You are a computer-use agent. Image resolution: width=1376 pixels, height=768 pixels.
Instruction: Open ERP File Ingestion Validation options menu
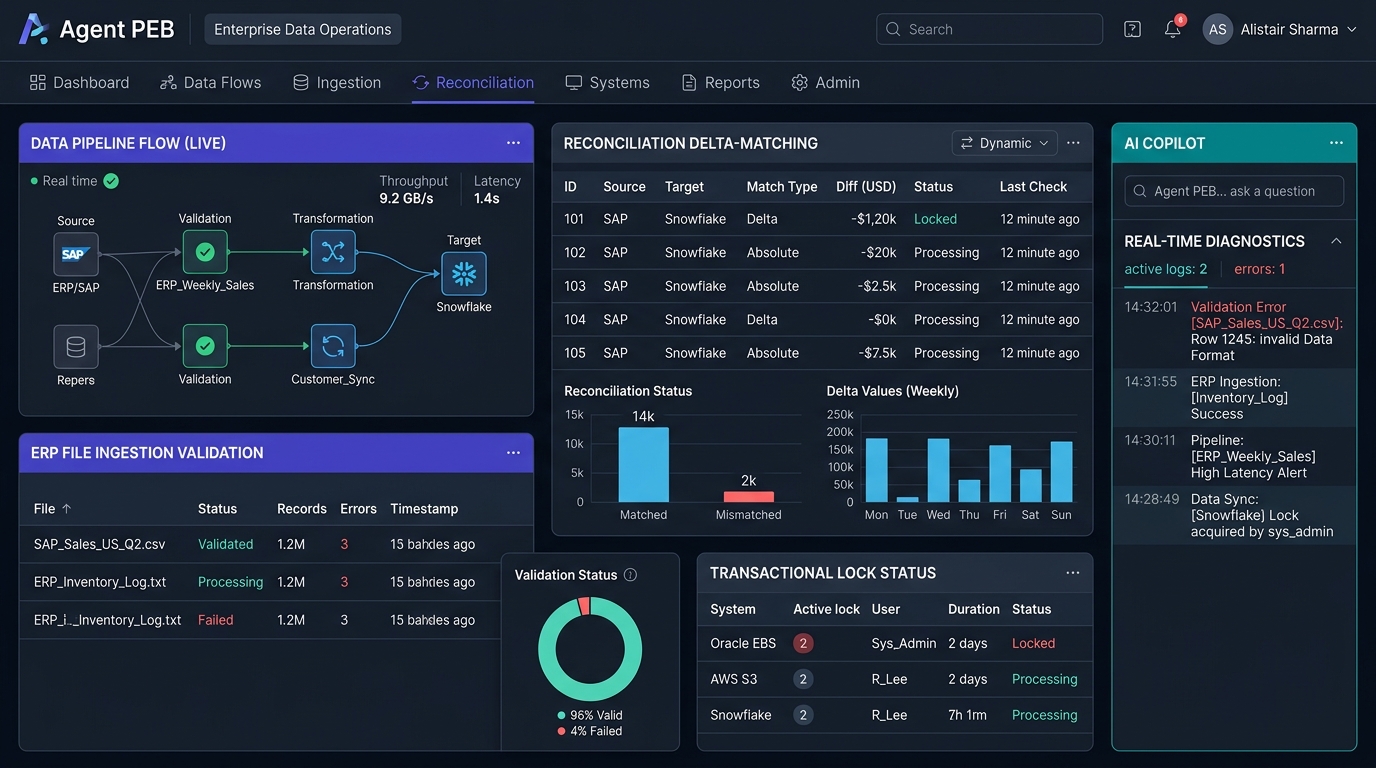[x=513, y=453]
